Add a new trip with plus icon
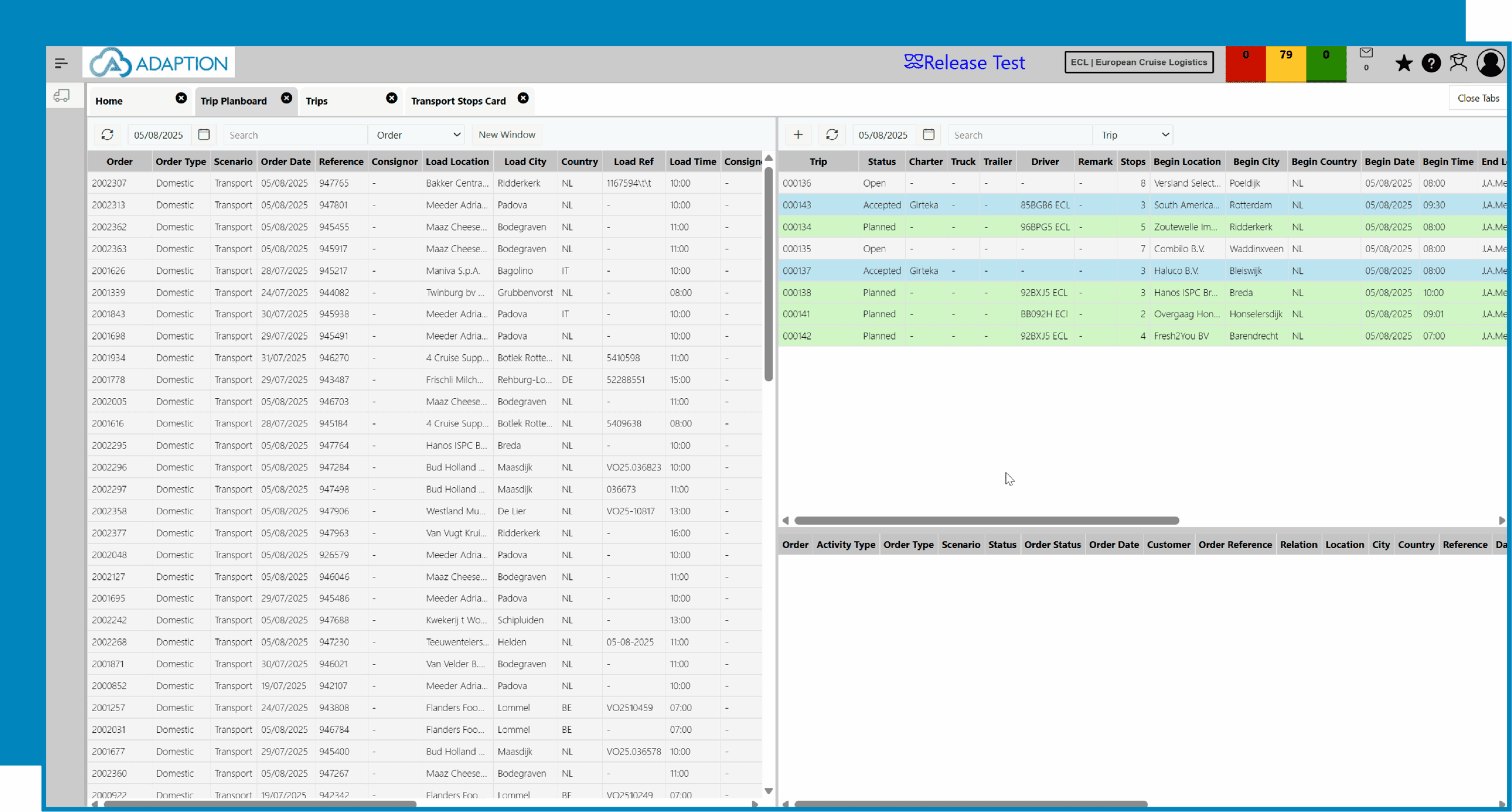 click(798, 135)
